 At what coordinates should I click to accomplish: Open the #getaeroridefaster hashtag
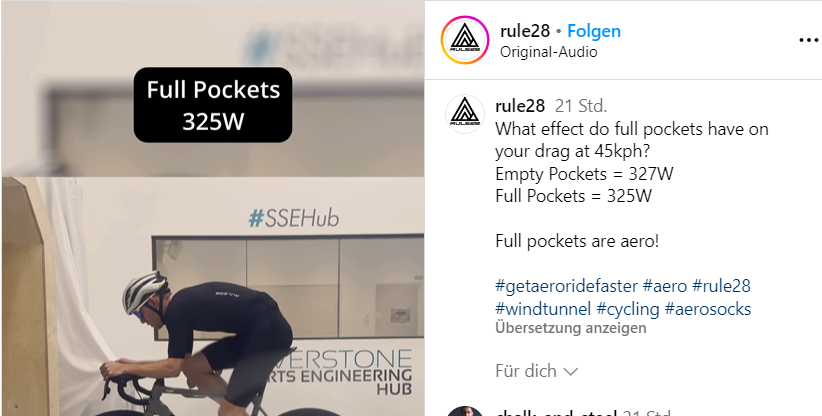tap(566, 286)
